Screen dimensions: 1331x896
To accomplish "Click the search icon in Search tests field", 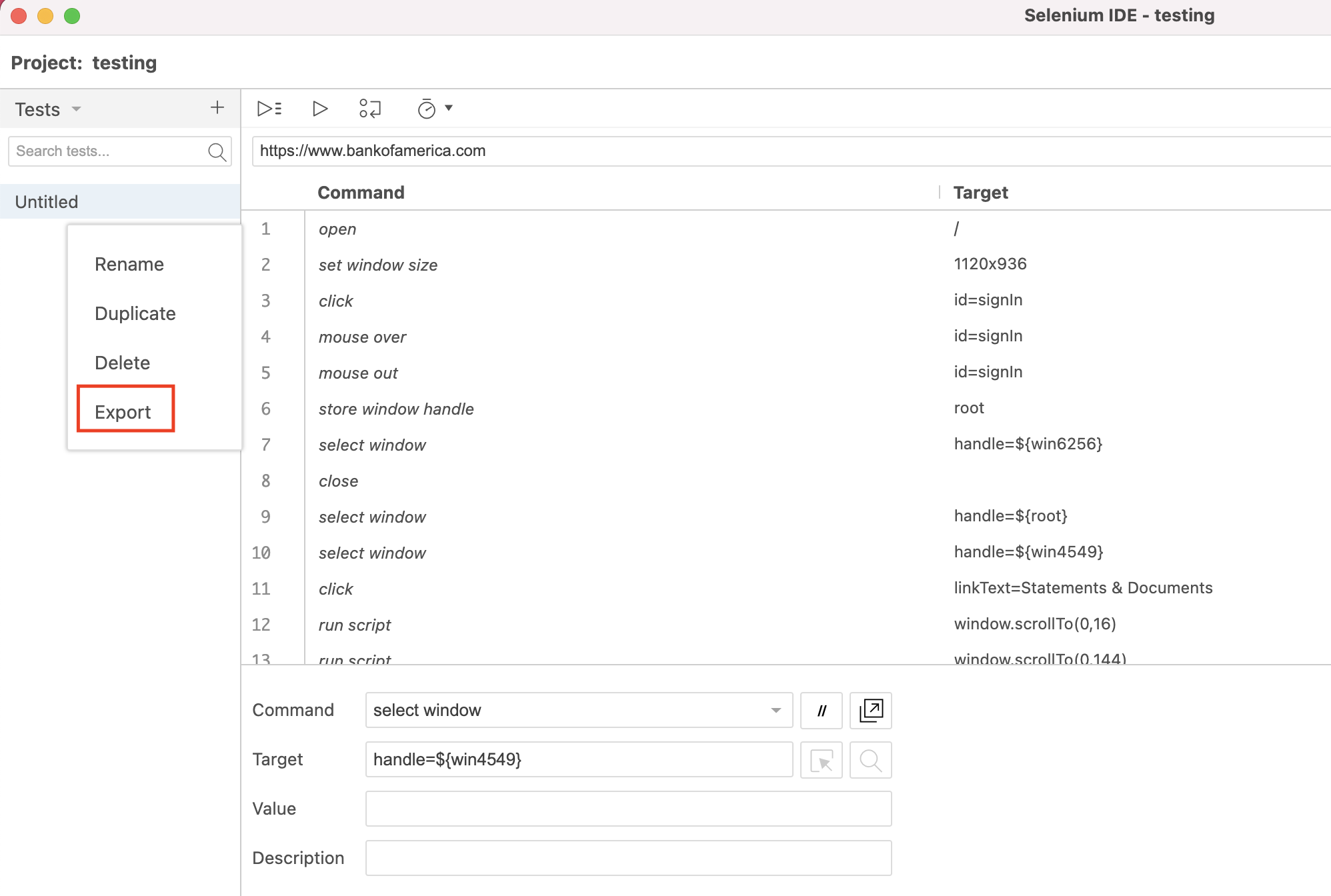I will 217,151.
